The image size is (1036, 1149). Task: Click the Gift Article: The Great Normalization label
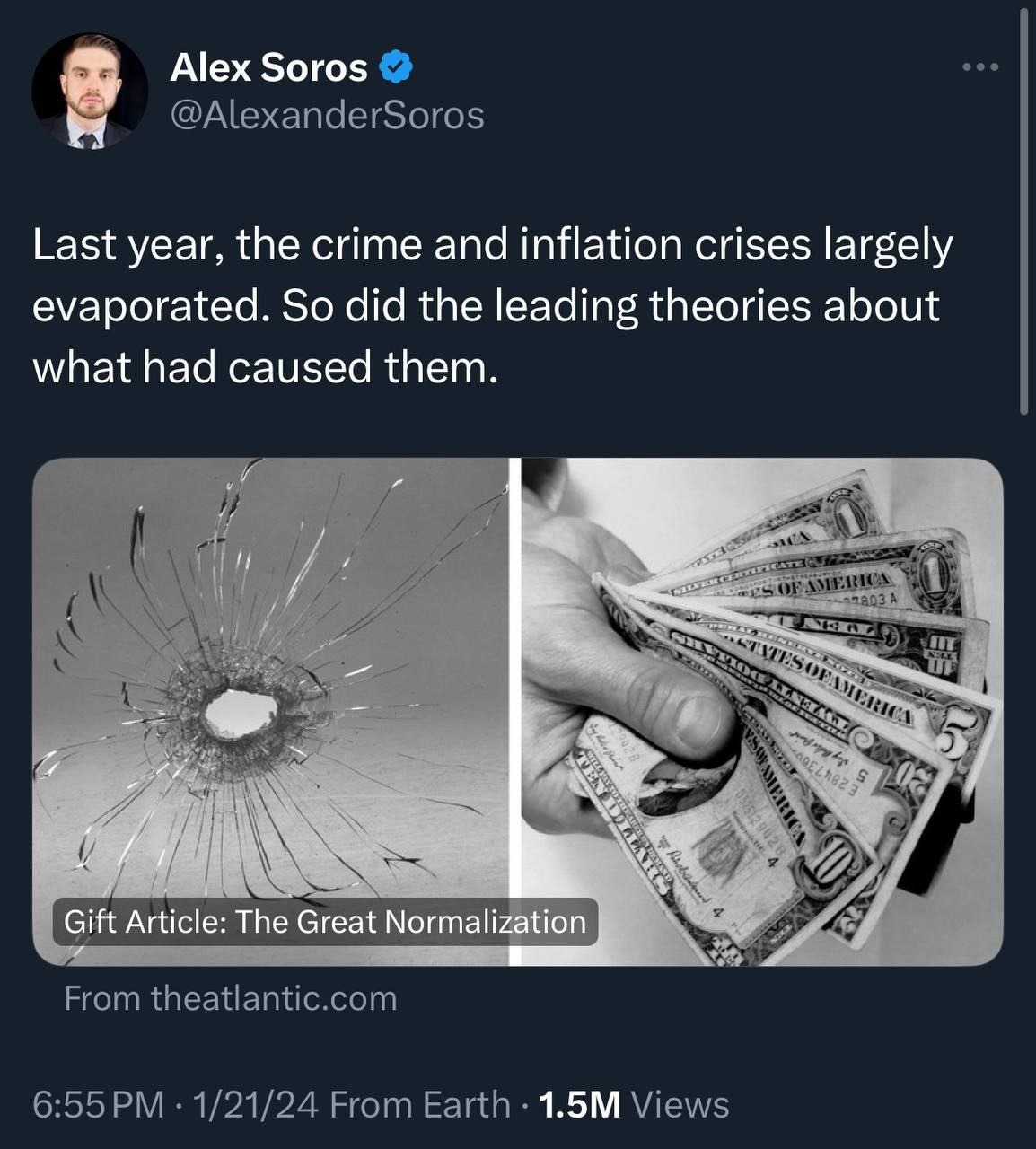point(325,922)
